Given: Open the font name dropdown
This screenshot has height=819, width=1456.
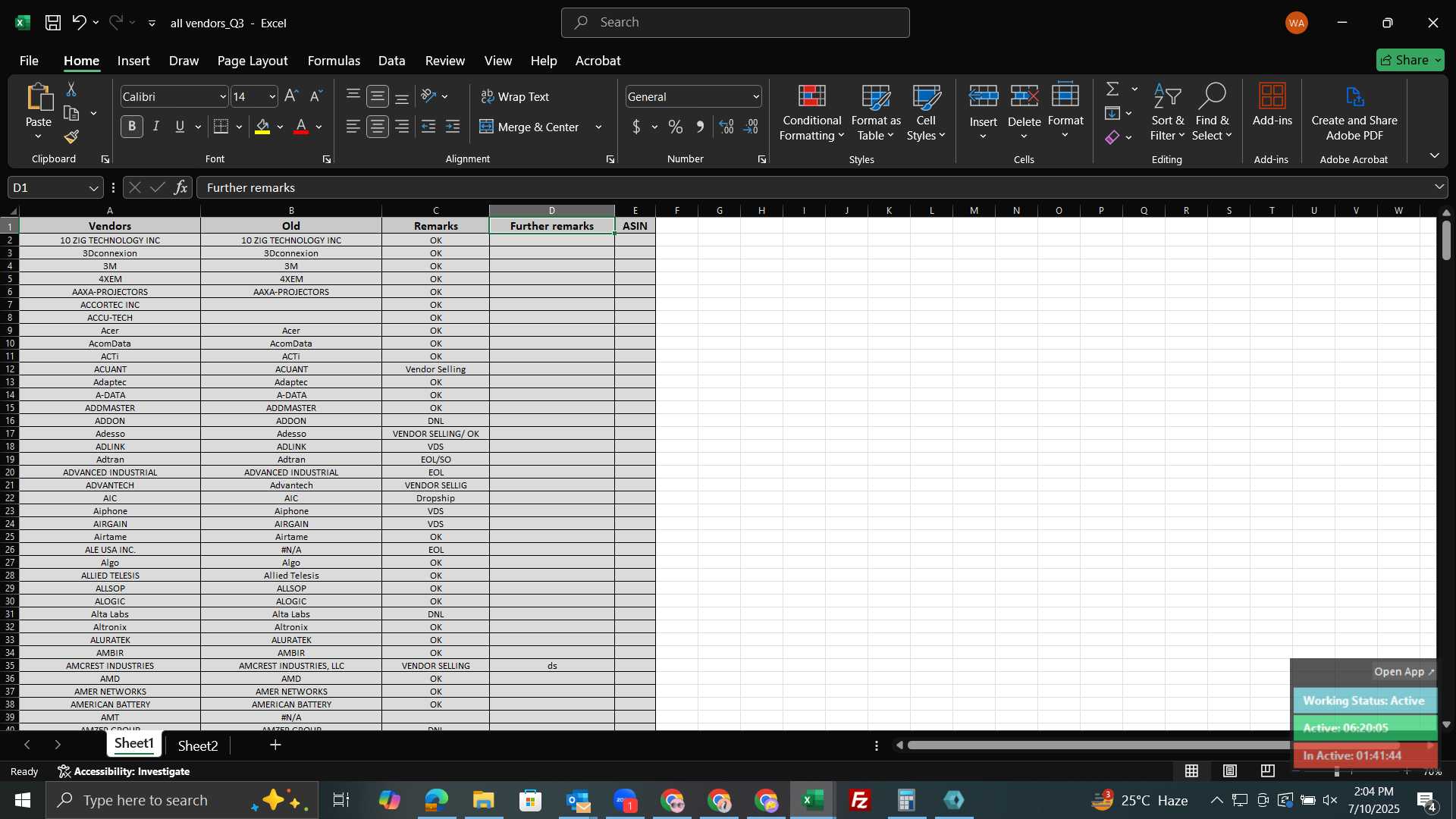Looking at the screenshot, I should (223, 97).
